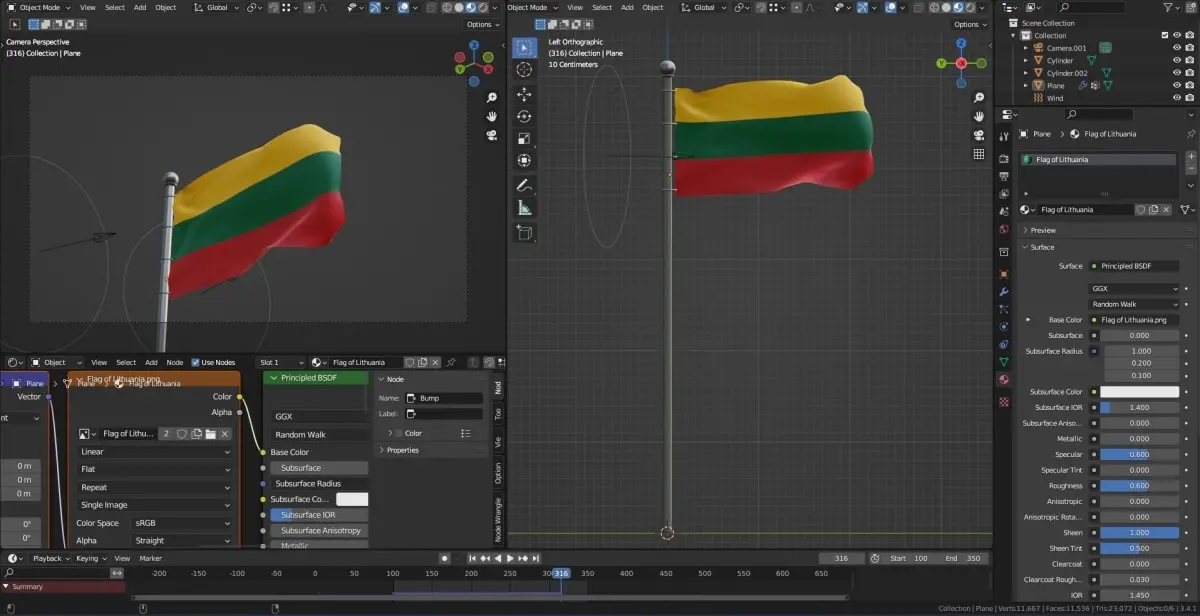Adjust the Sheen Tint 0.500 slider
The width and height of the screenshot is (1200, 616).
point(1140,548)
